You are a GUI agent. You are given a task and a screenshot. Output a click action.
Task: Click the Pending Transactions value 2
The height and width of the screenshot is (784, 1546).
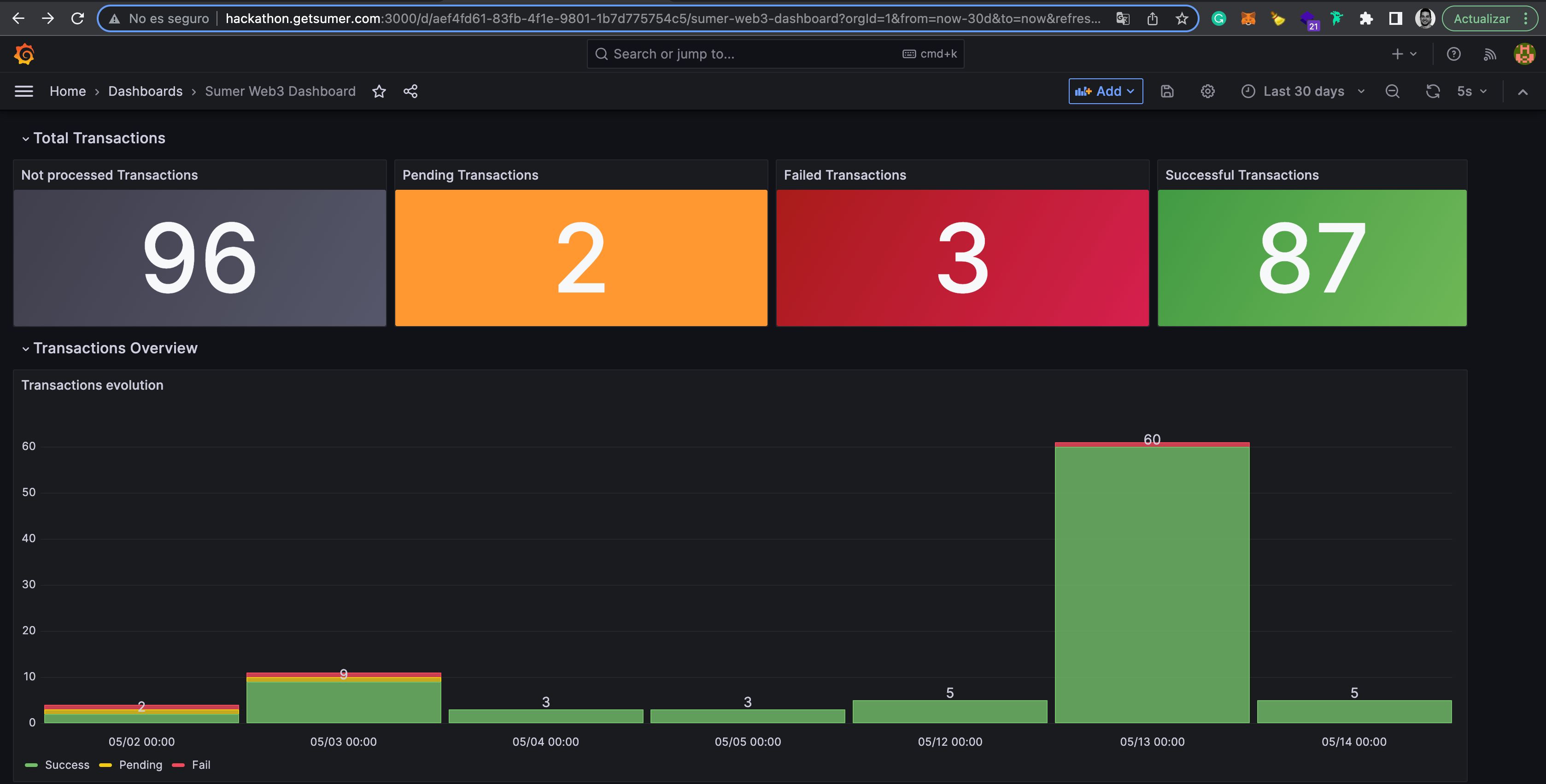[x=581, y=257]
